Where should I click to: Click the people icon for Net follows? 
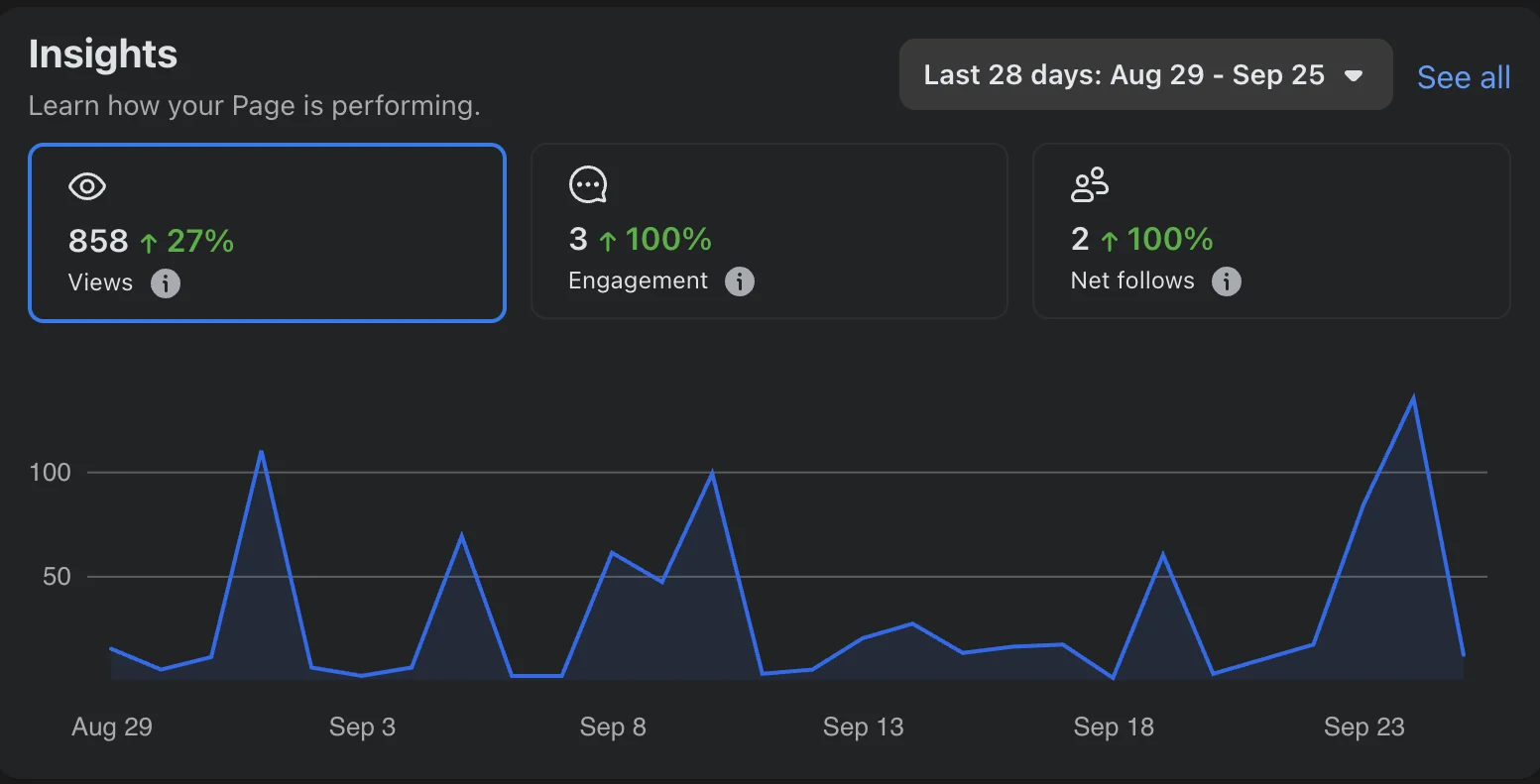point(1090,184)
